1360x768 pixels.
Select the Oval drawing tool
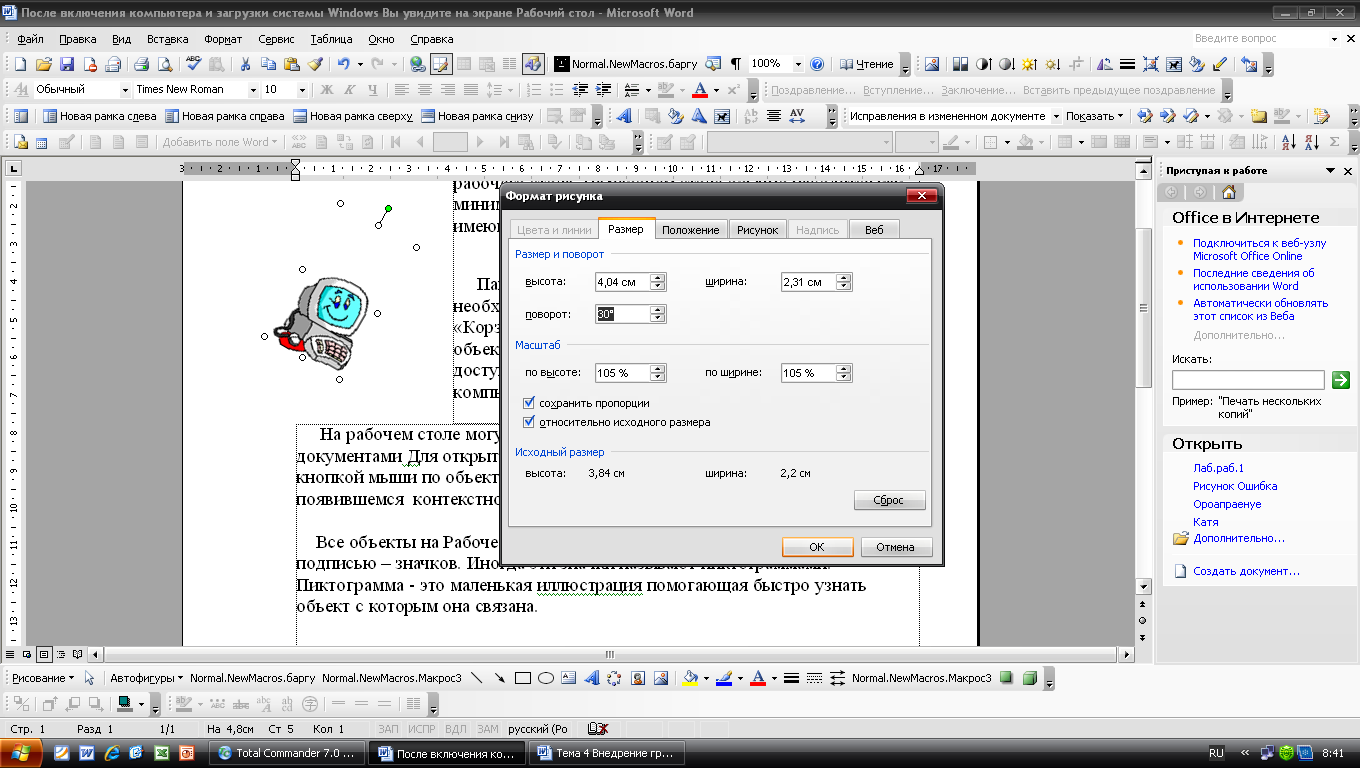click(x=546, y=678)
